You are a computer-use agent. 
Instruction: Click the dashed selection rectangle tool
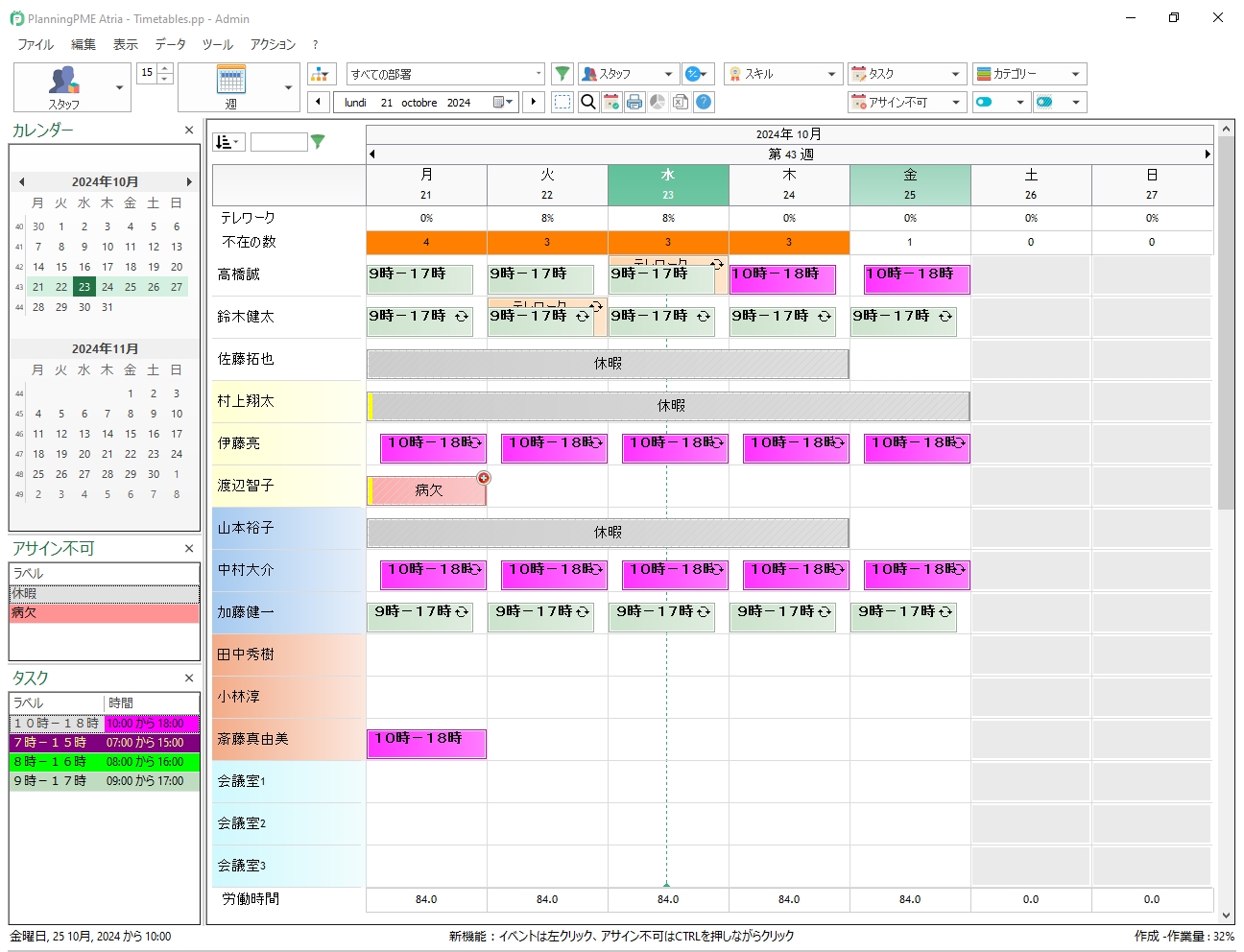pos(562,102)
